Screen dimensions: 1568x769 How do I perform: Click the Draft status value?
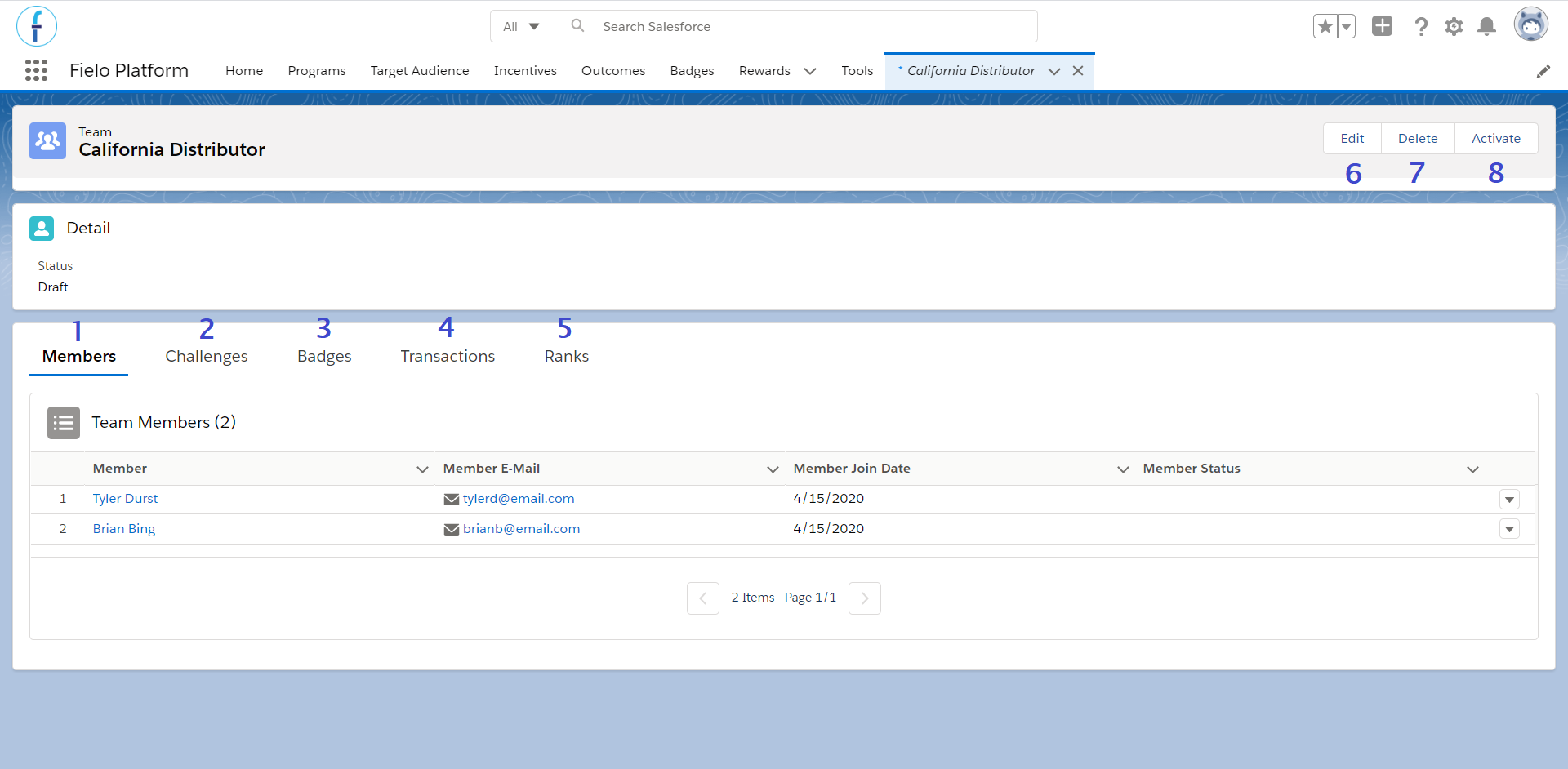point(53,287)
